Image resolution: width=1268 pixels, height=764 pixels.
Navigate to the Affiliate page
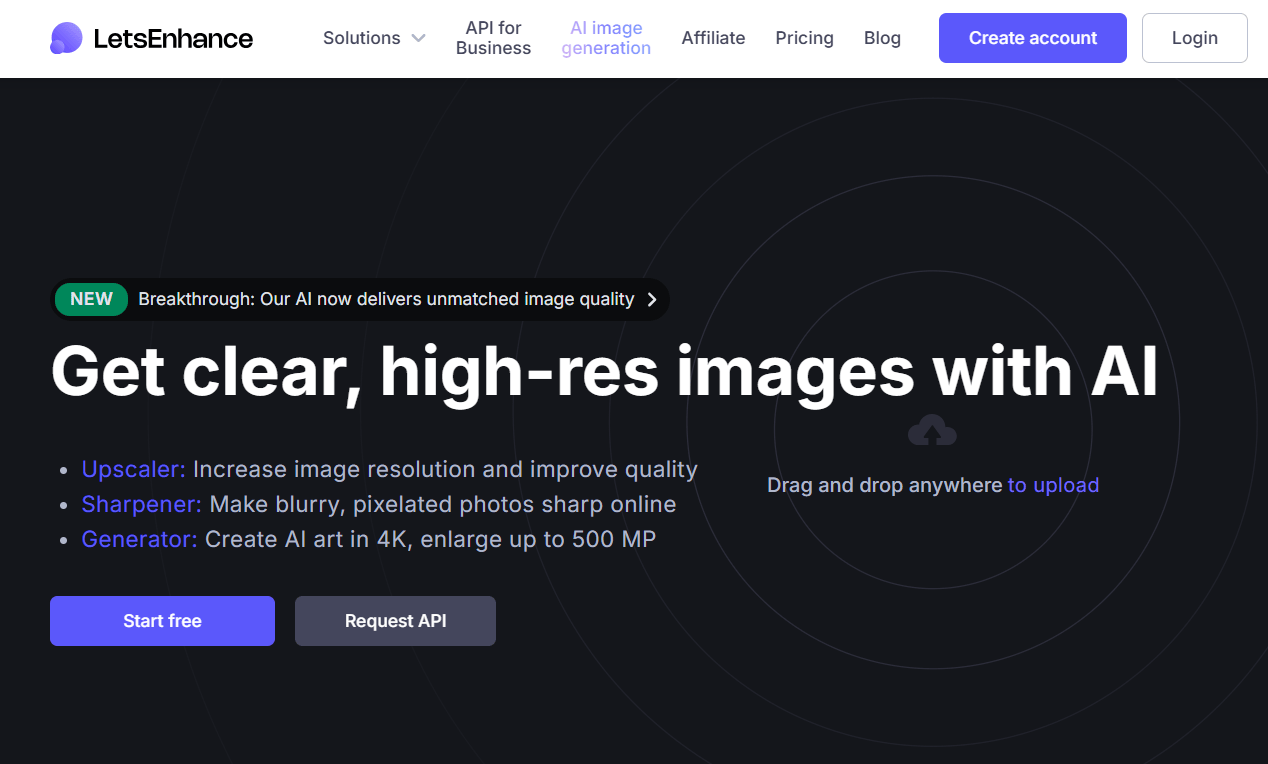[713, 38]
